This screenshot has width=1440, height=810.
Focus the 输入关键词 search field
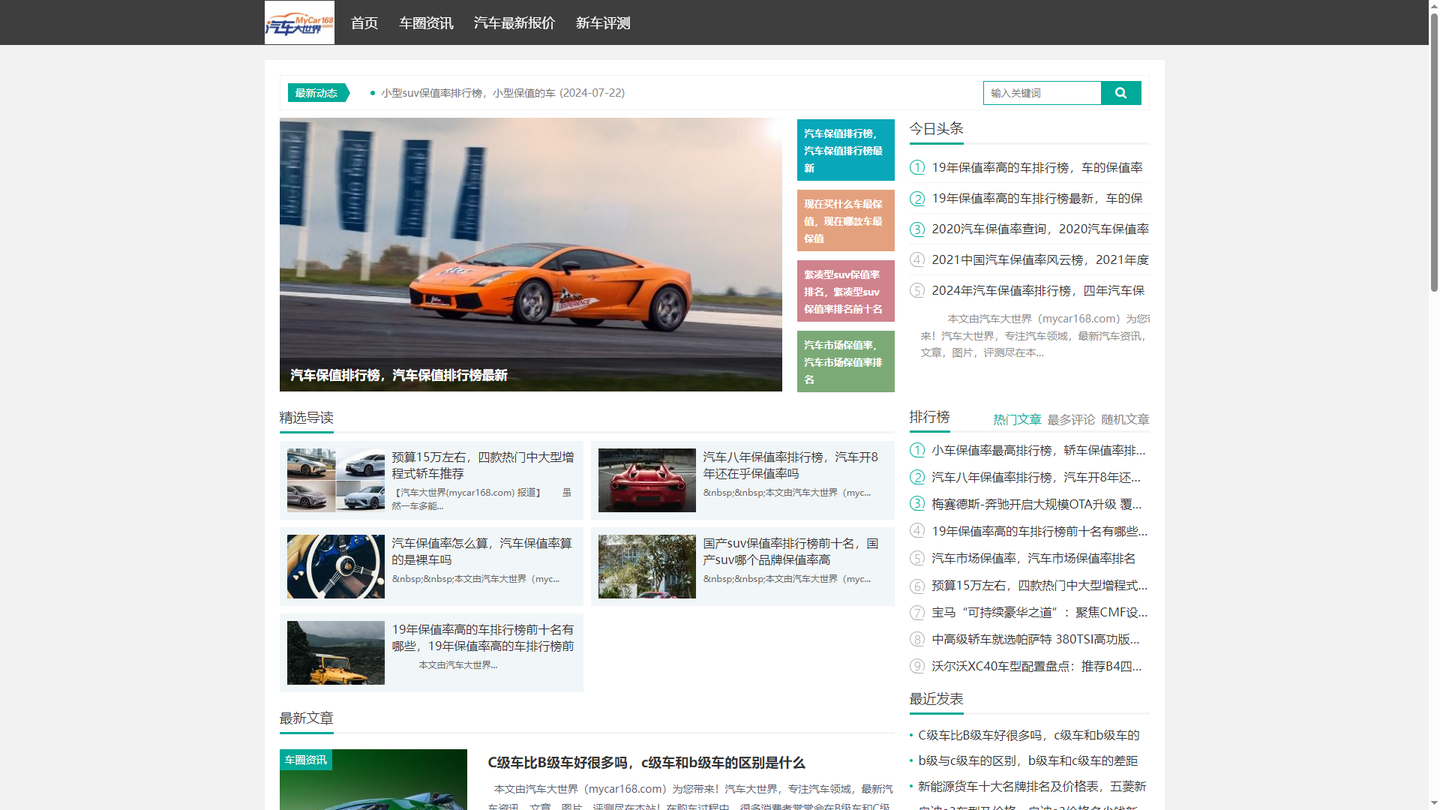[1042, 93]
